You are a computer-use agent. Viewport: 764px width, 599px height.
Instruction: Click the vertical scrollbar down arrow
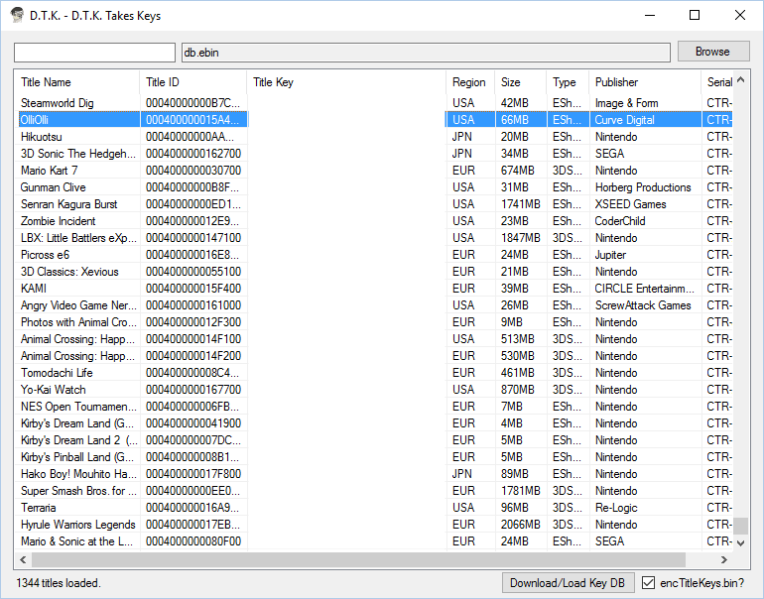click(741, 543)
